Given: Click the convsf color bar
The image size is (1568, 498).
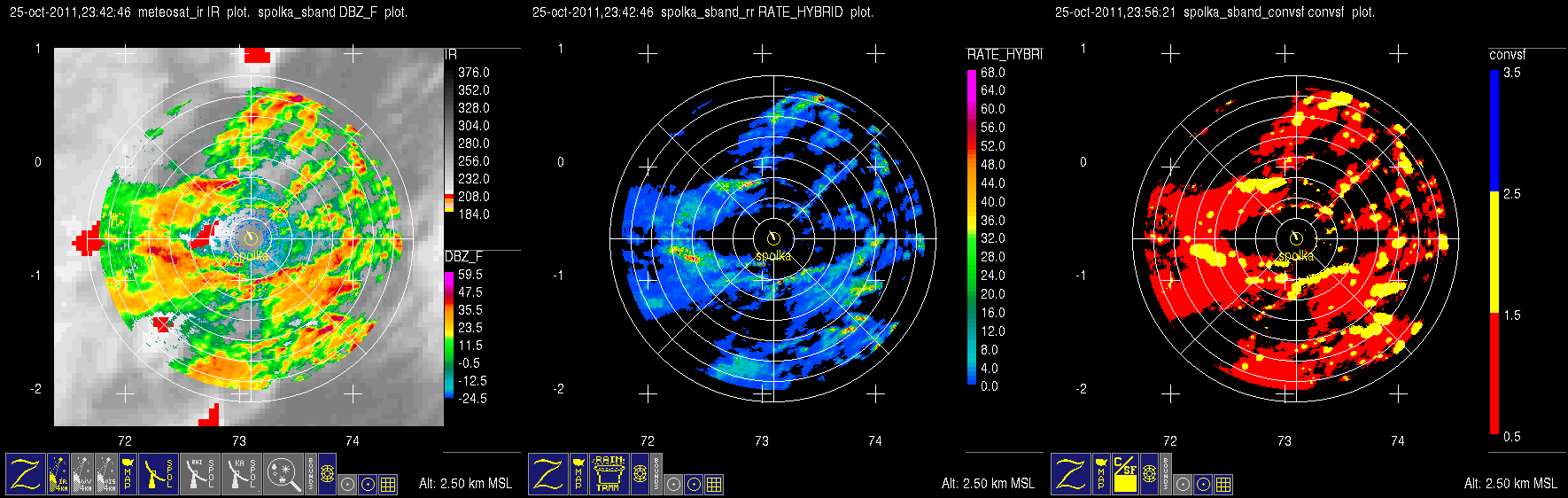Looking at the screenshot, I should pos(1494,252).
